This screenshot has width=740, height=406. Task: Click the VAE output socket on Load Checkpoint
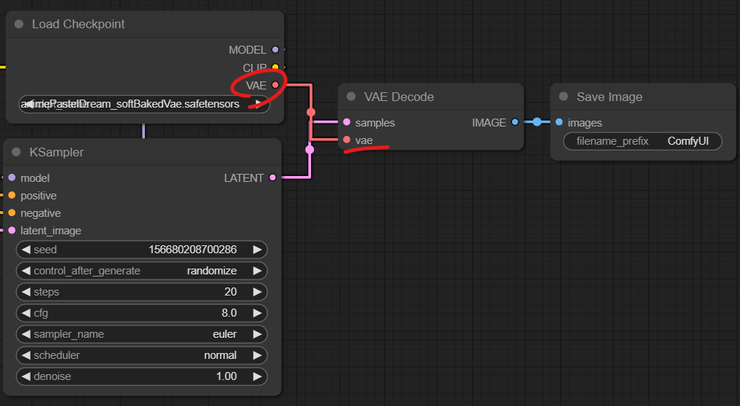point(275,85)
